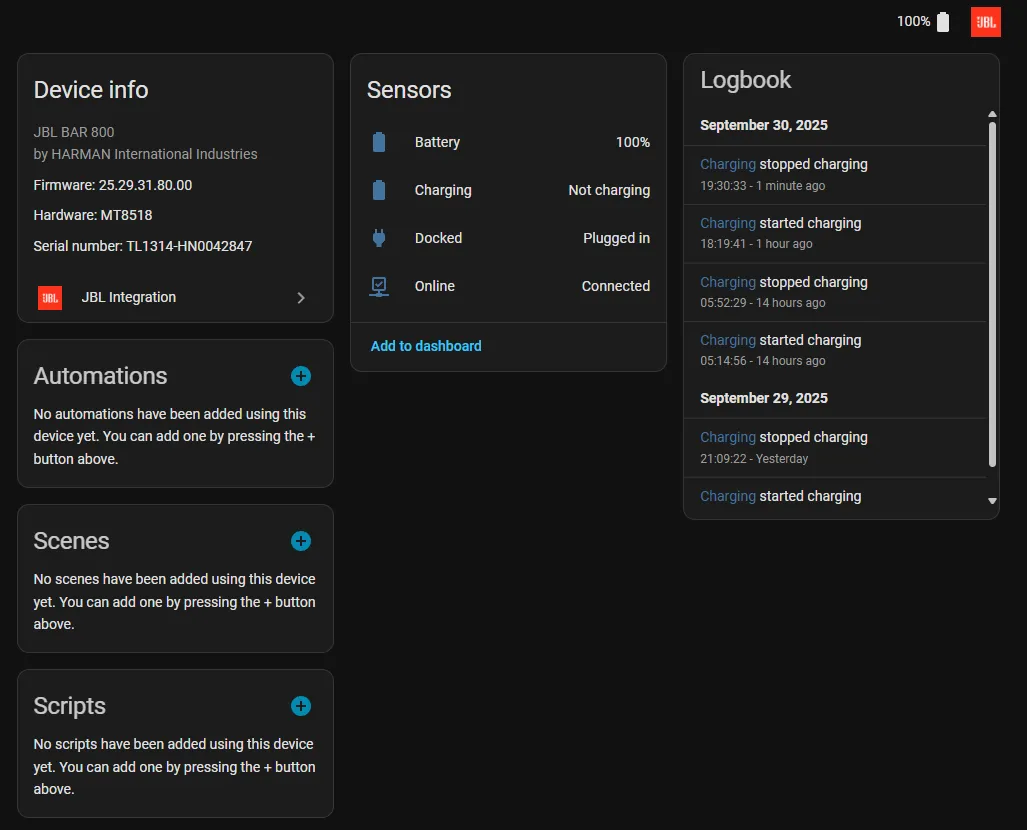Open the JBL Integration row
Image resolution: width=1027 pixels, height=830 pixels.
[175, 297]
